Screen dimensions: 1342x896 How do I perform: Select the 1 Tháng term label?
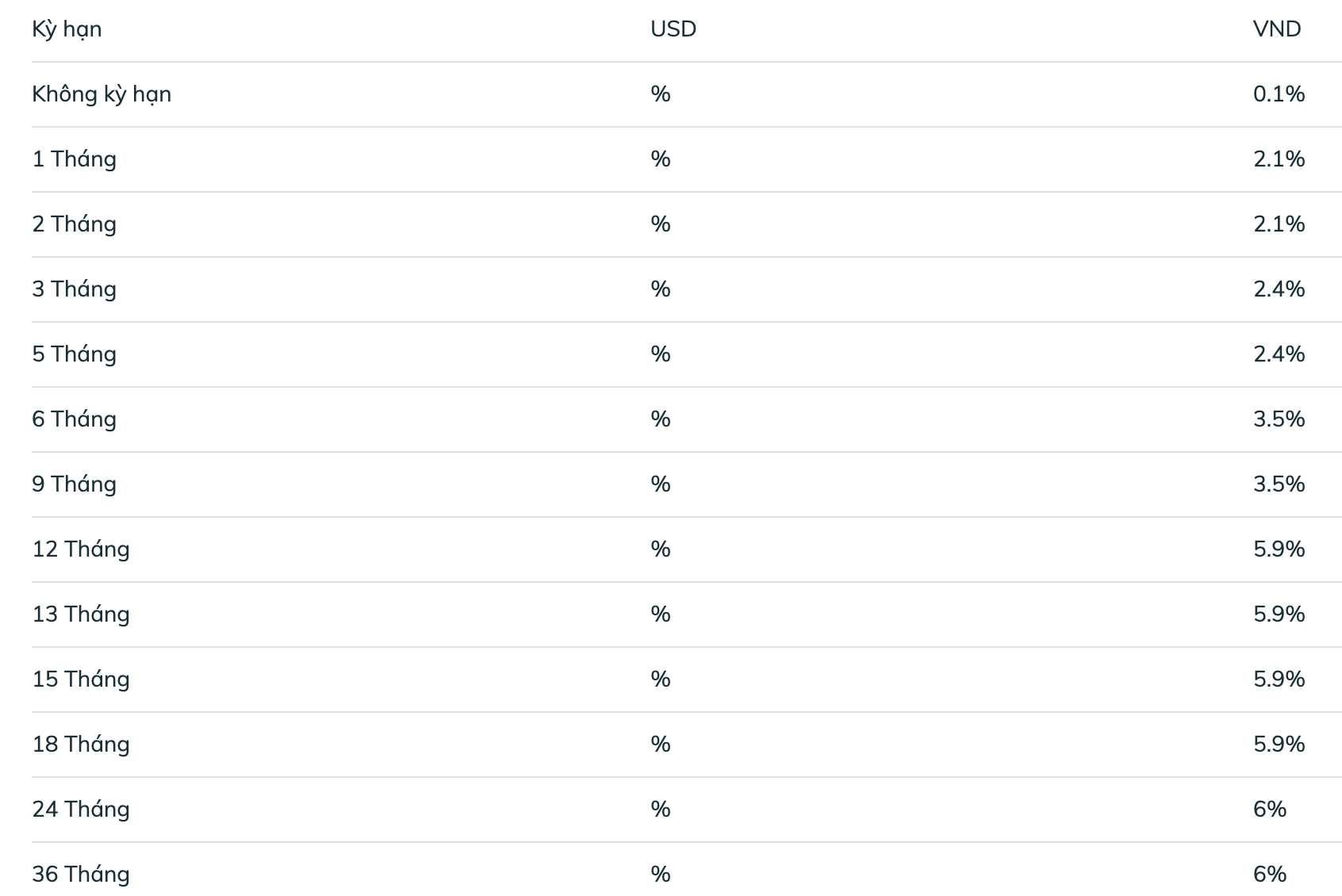[x=74, y=159]
